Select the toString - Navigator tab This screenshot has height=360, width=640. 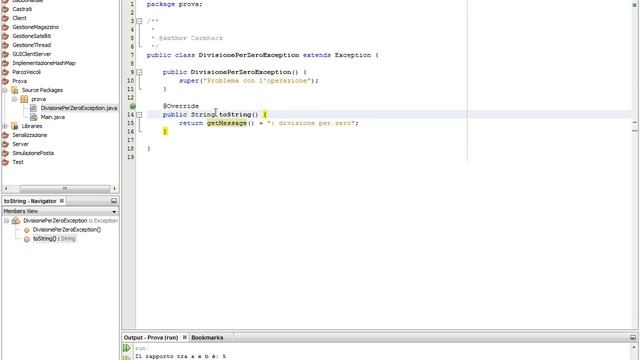click(x=30, y=201)
